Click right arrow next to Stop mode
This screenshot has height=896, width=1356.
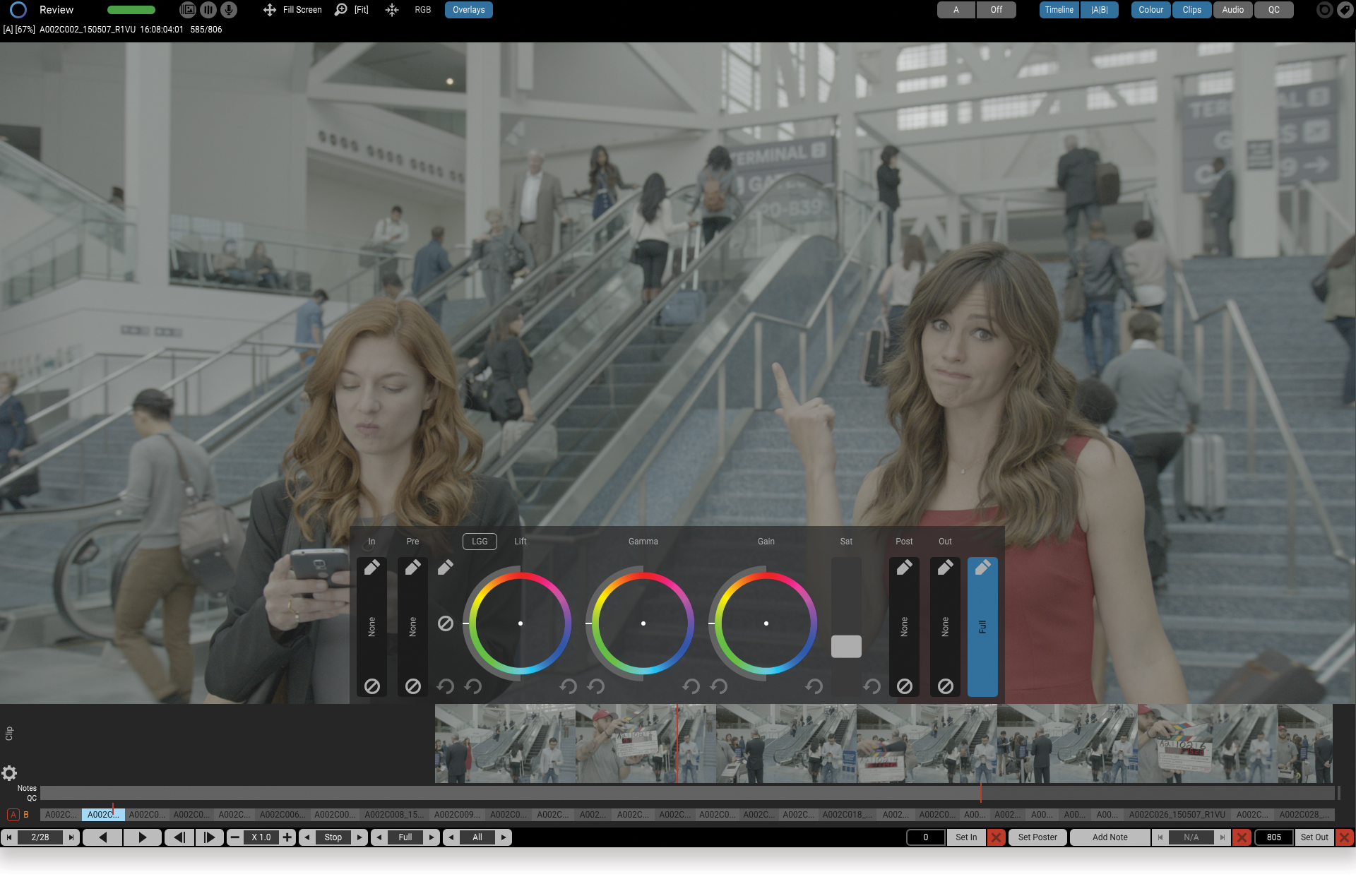pyautogui.click(x=359, y=837)
